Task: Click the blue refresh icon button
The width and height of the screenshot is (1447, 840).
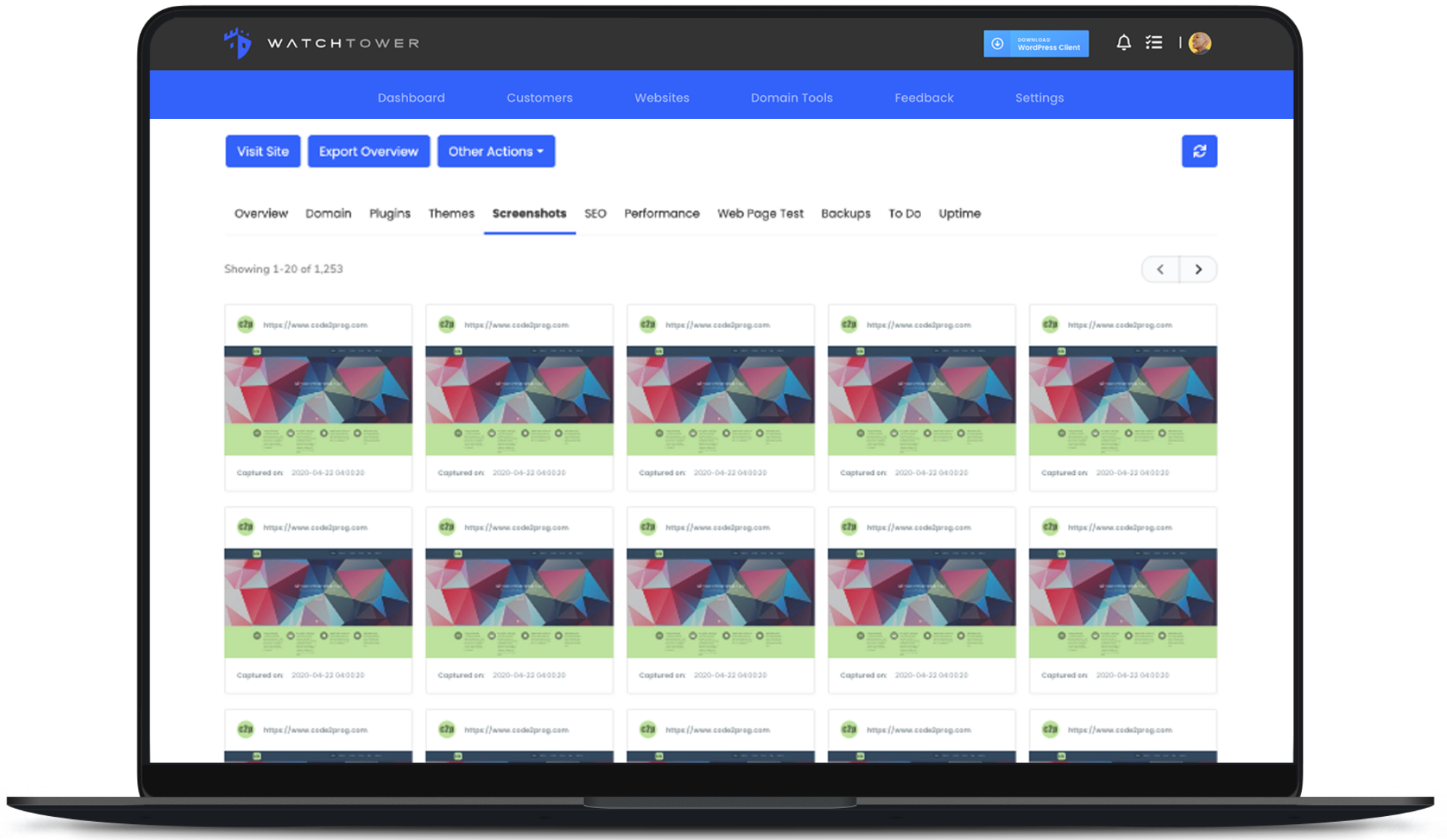Action: point(1199,151)
